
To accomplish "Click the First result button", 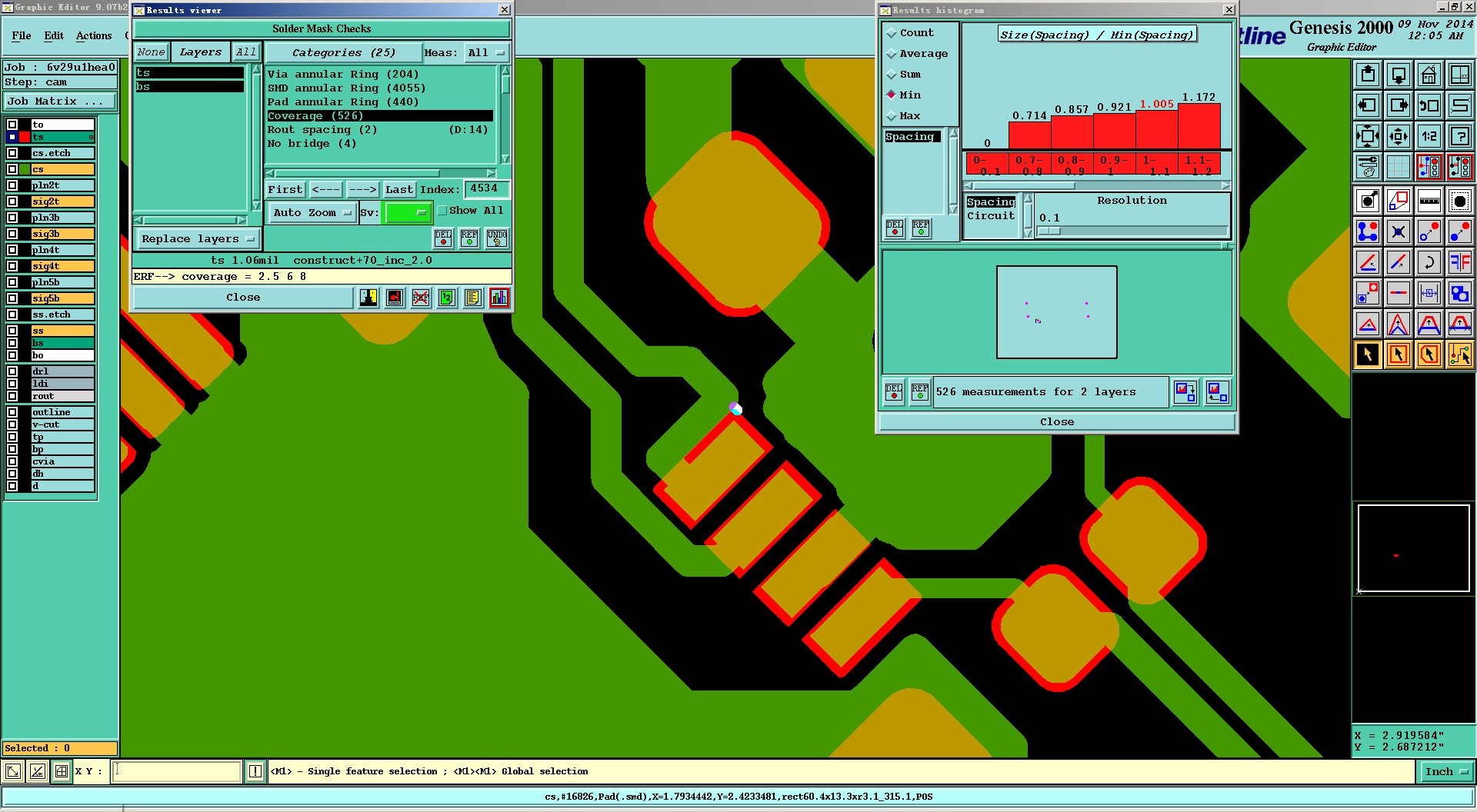I will (x=285, y=190).
